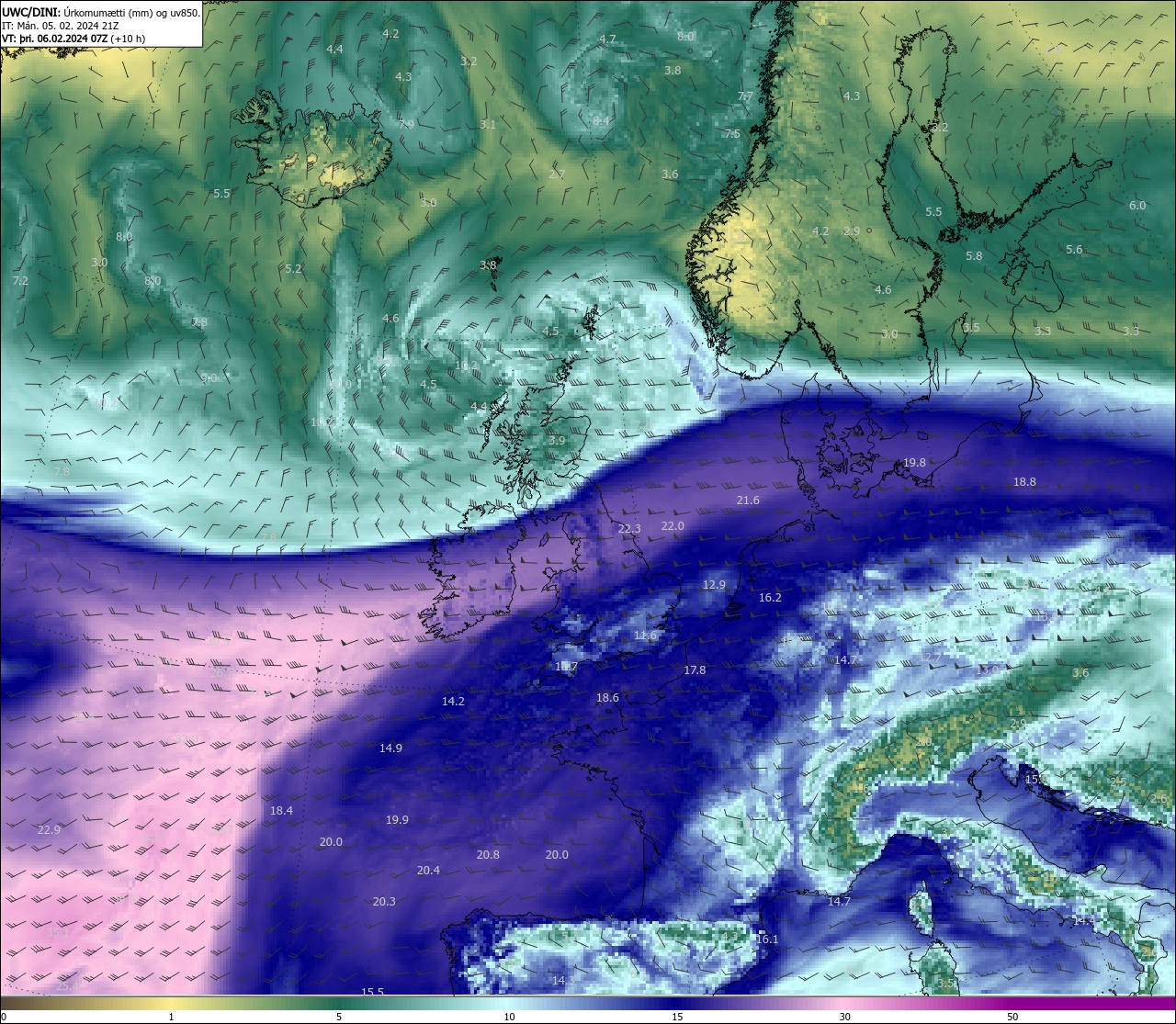Click the 7.5 value off Norway
This screenshot has width=1176, height=1024.
coord(732,134)
